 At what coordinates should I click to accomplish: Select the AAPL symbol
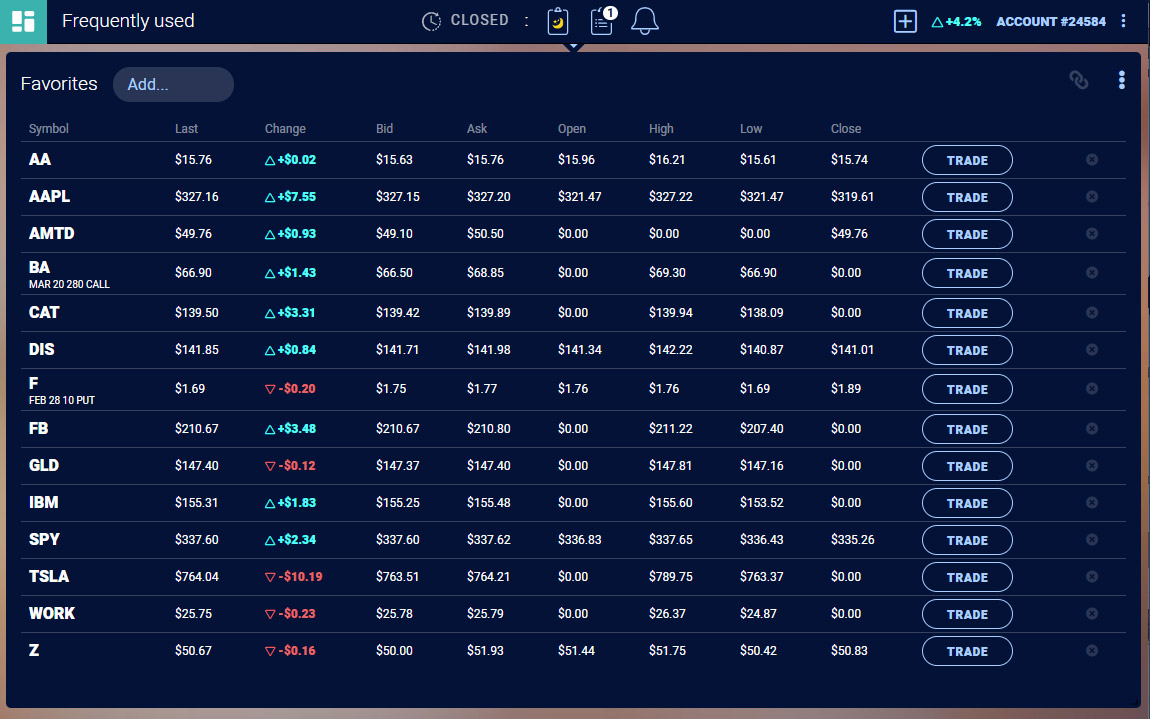[49, 197]
